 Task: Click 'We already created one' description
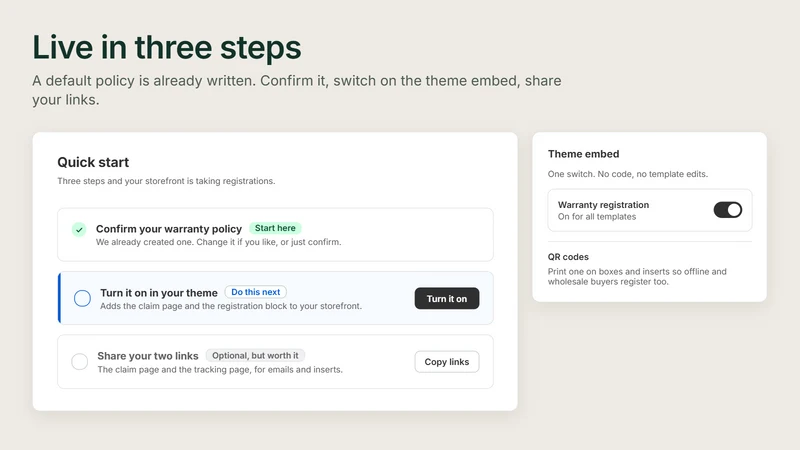(218, 242)
